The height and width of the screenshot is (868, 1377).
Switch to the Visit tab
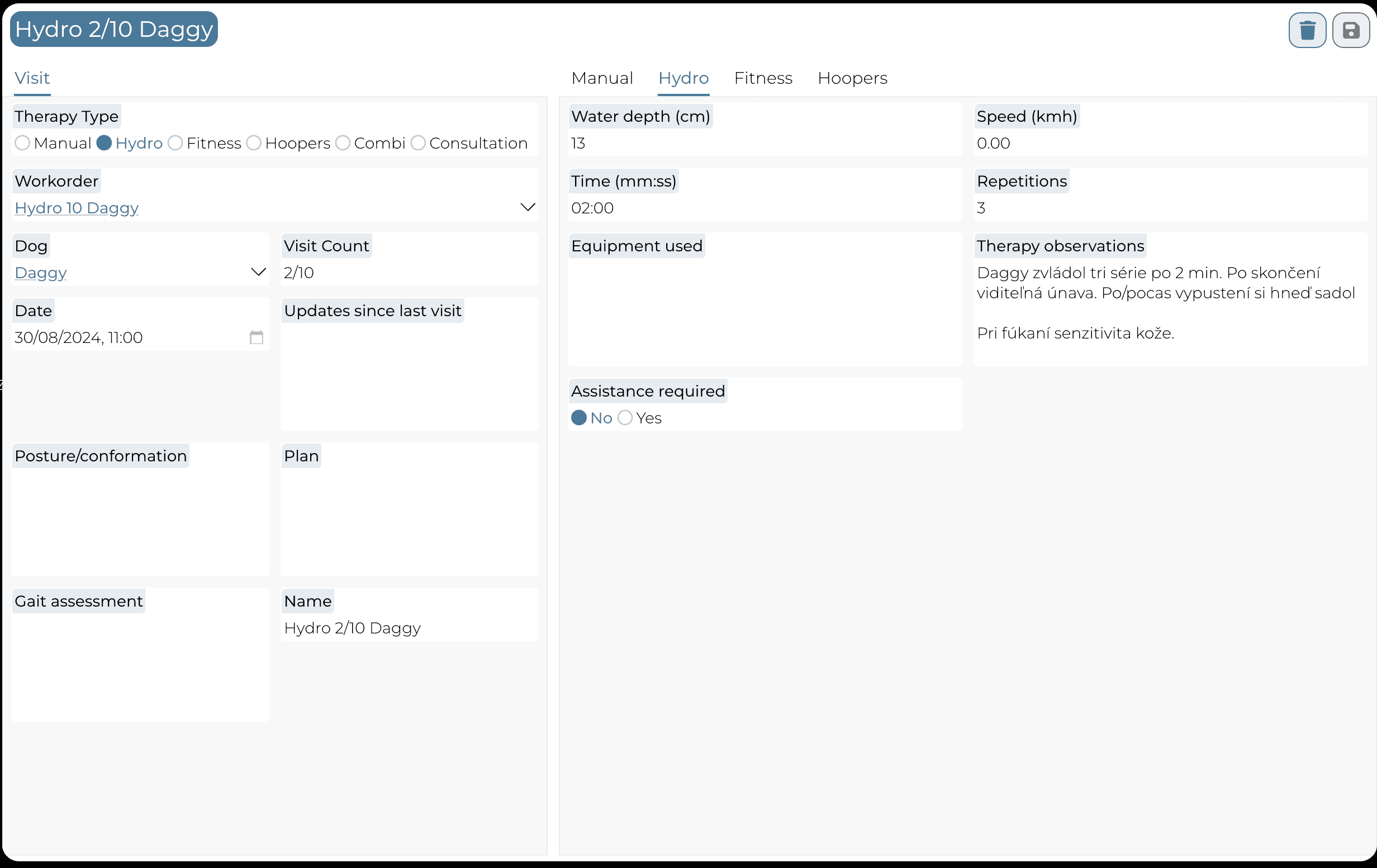[x=32, y=78]
